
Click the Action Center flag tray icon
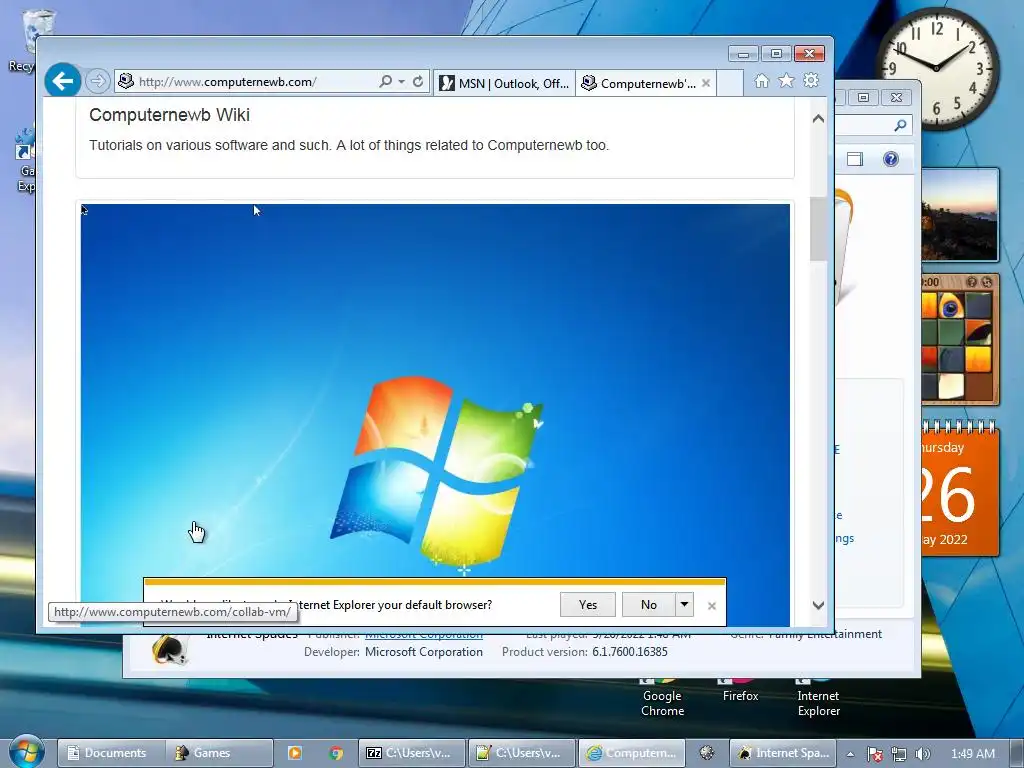(875, 754)
